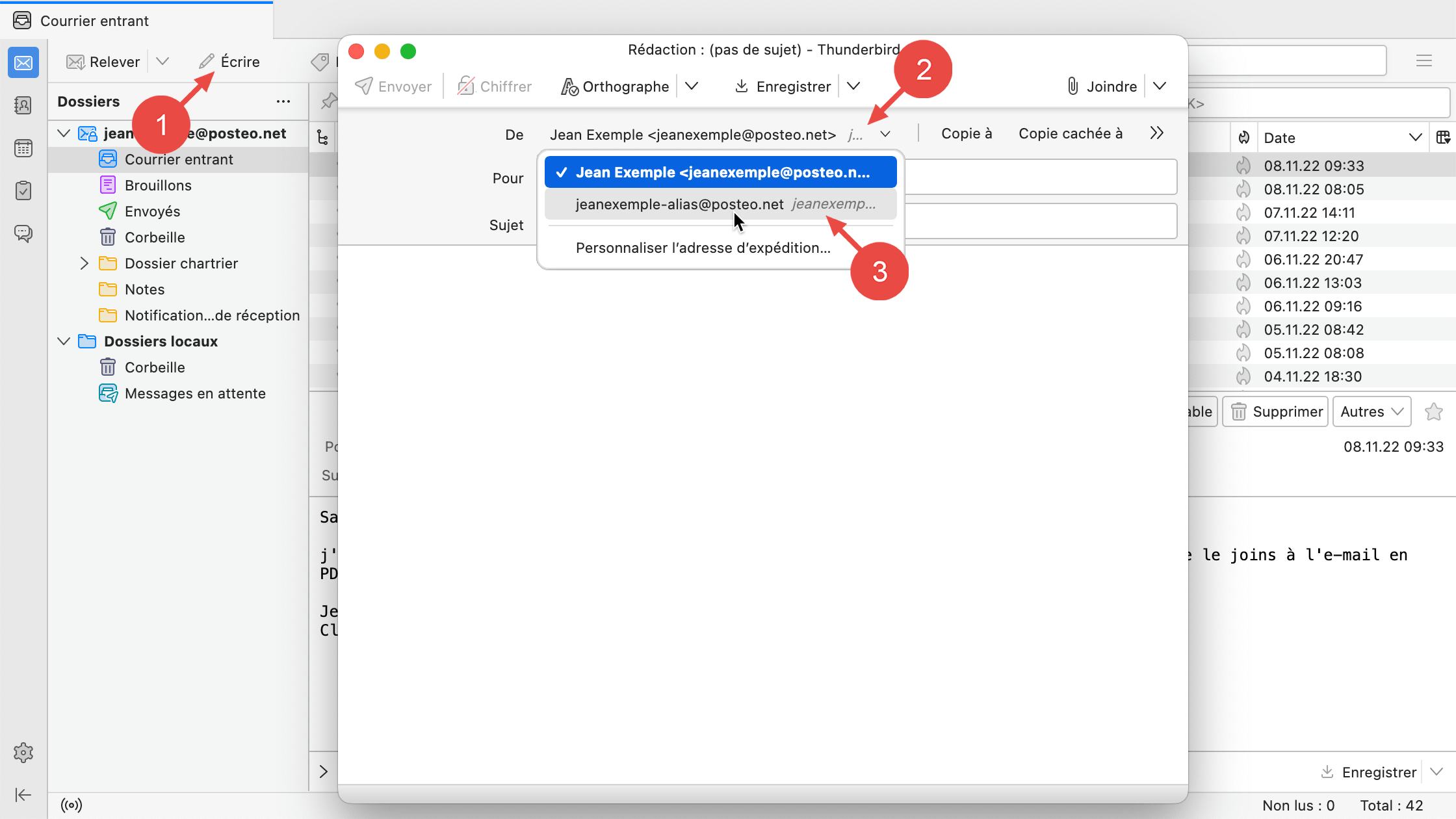The height and width of the screenshot is (819, 1456).
Task: Toggle Chiffrer encryption for the message
Action: pyautogui.click(x=495, y=86)
